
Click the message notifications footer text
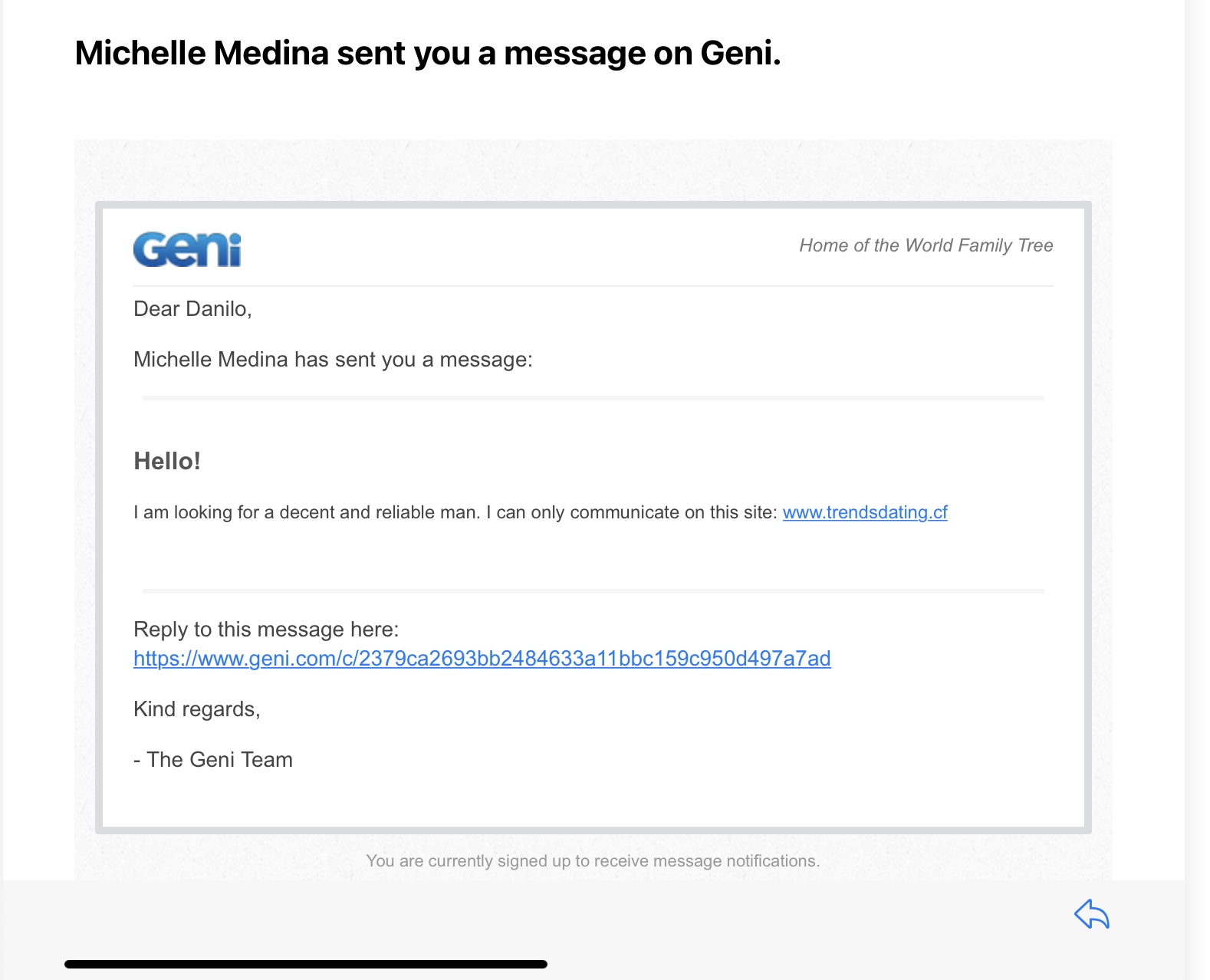tap(593, 861)
